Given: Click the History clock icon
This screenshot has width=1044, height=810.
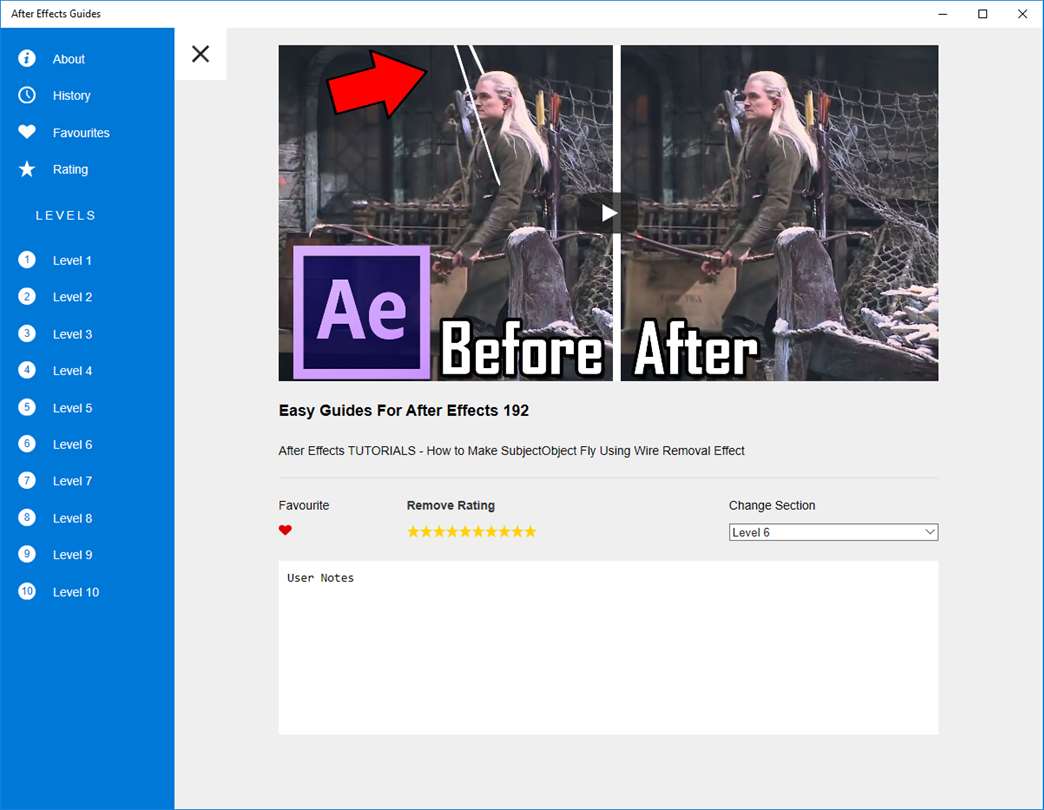Looking at the screenshot, I should point(27,95).
